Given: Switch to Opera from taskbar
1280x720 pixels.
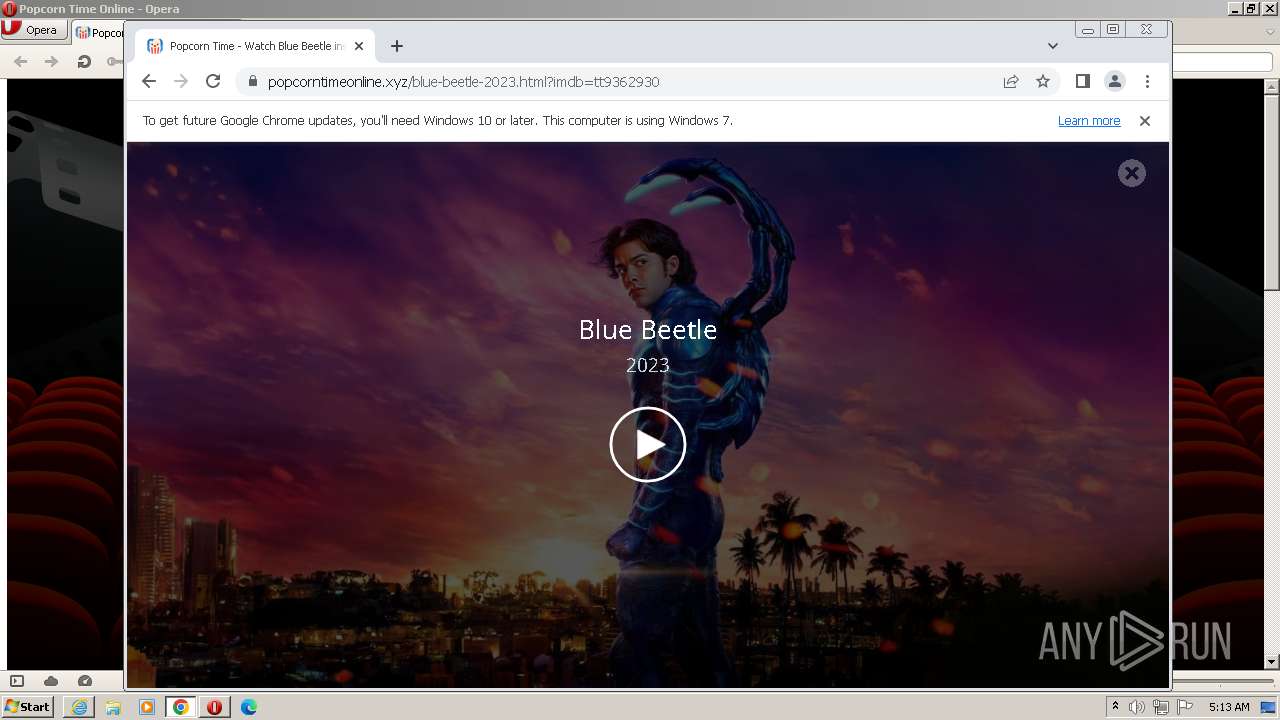Looking at the screenshot, I should pyautogui.click(x=214, y=707).
